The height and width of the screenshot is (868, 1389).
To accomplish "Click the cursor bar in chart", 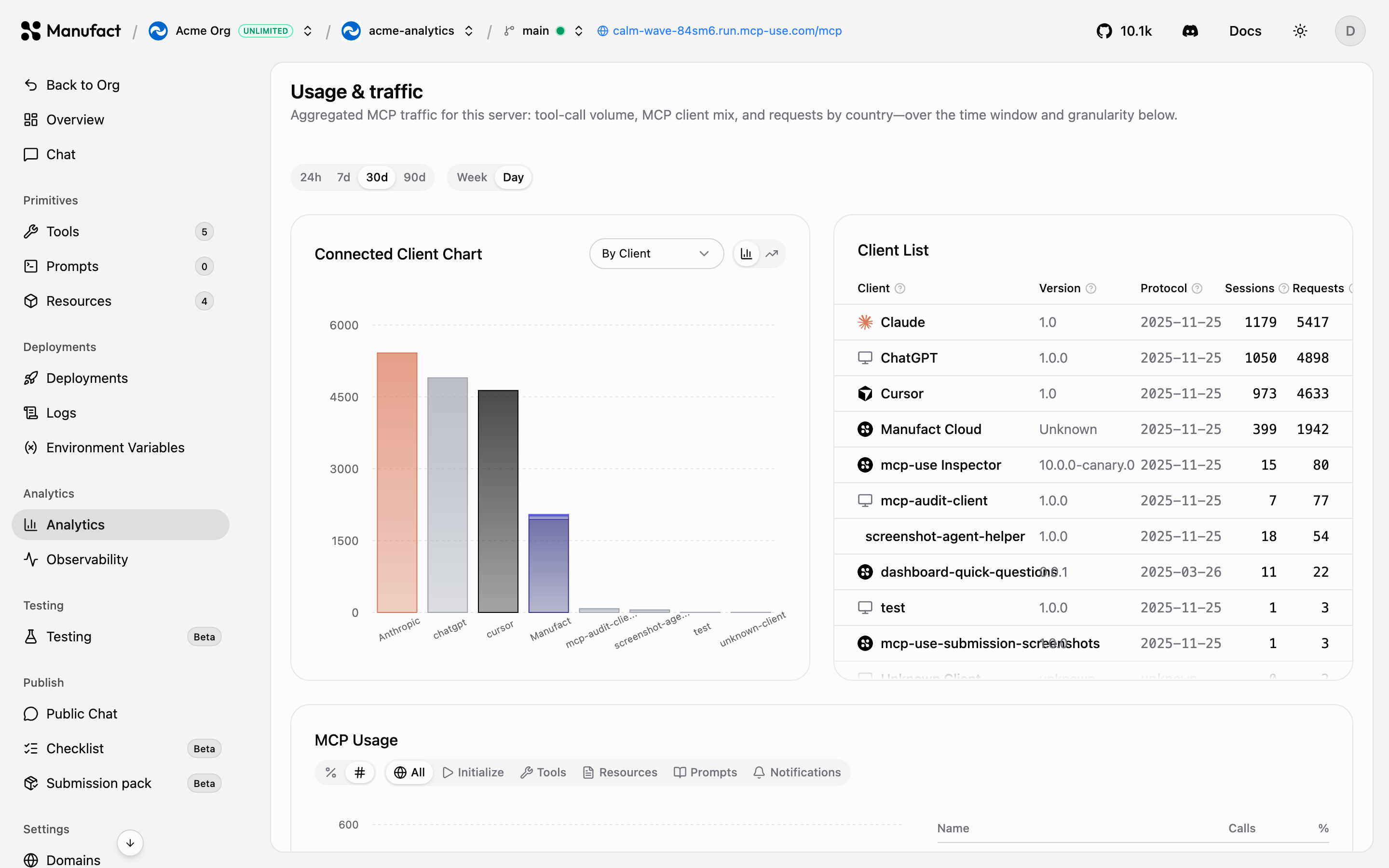I will pyautogui.click(x=498, y=502).
